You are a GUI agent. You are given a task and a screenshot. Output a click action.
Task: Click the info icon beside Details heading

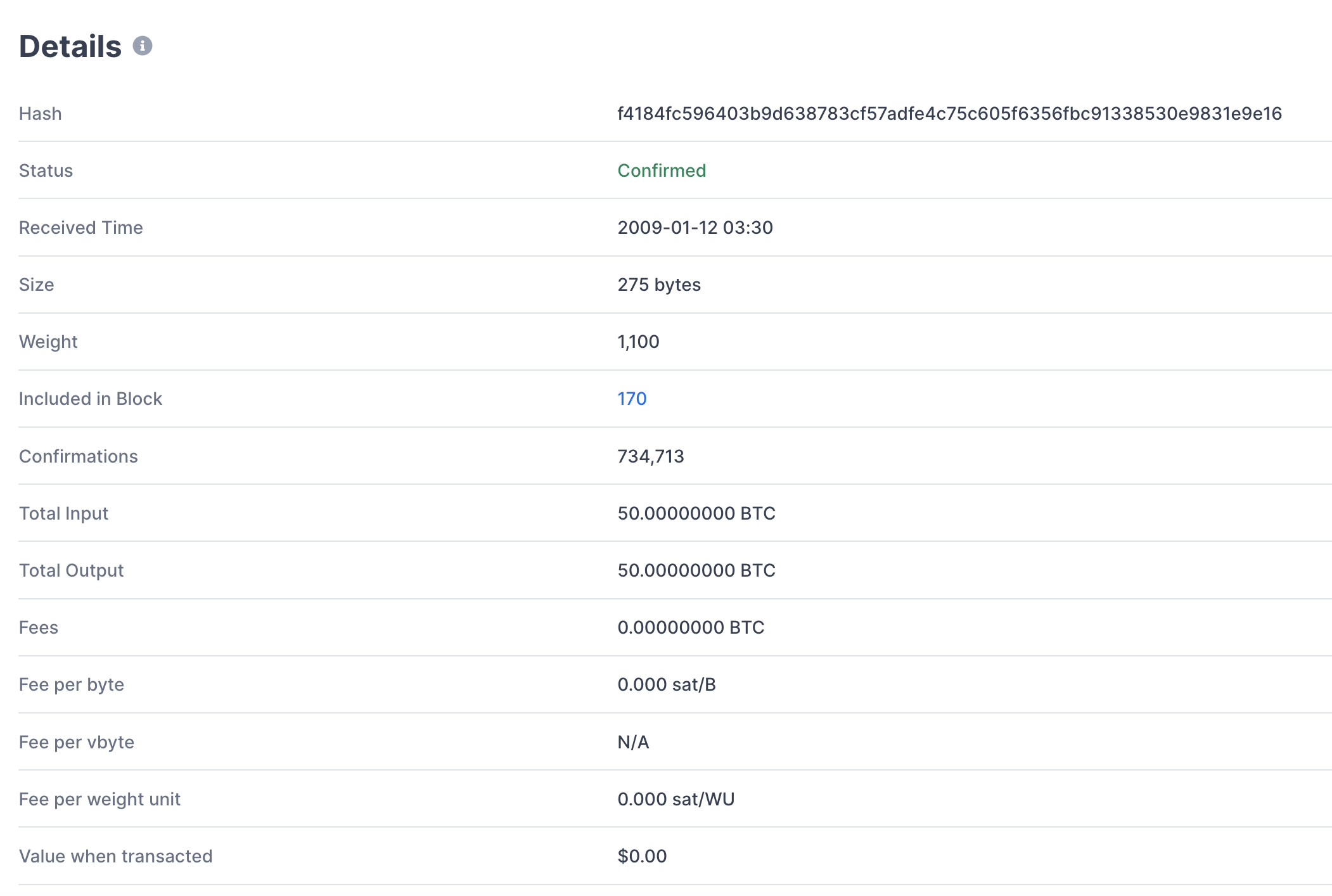[142, 46]
